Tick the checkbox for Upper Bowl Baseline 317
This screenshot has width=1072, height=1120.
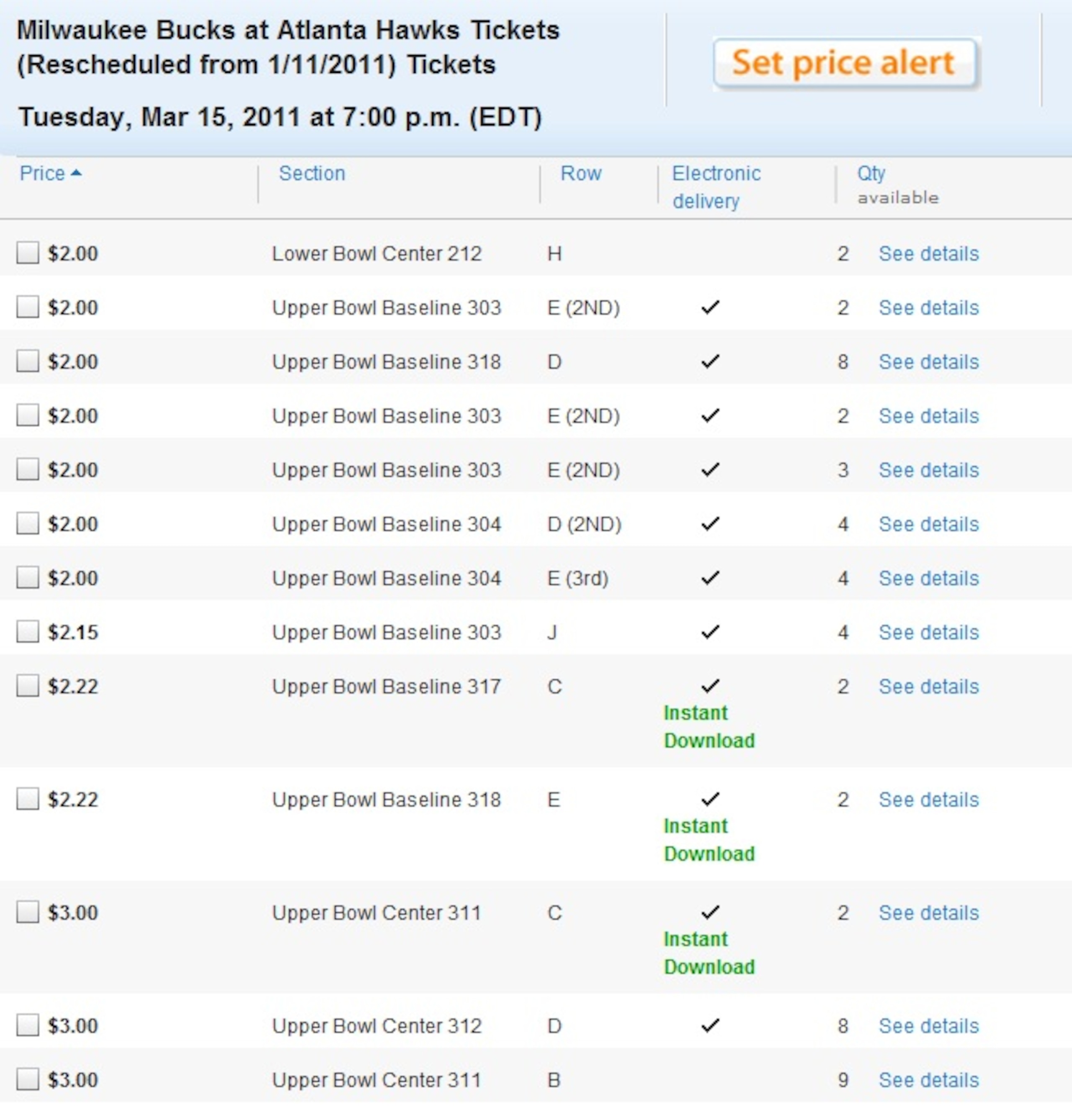tap(28, 685)
